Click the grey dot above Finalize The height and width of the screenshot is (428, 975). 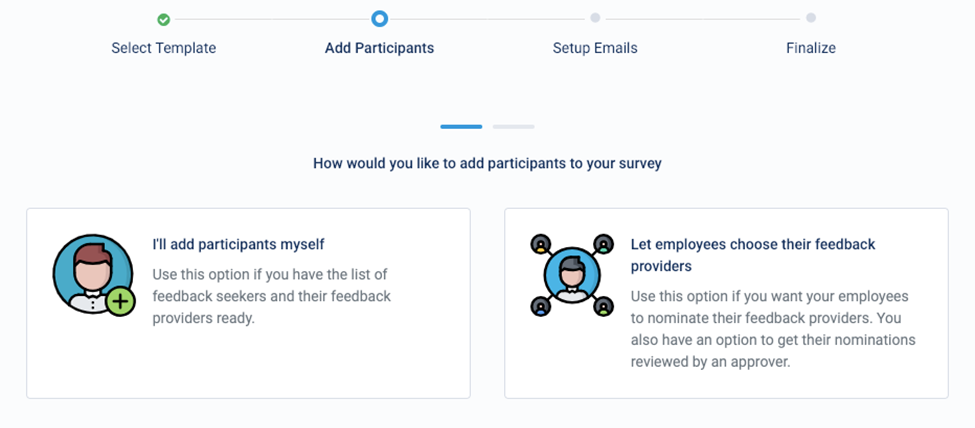click(811, 18)
